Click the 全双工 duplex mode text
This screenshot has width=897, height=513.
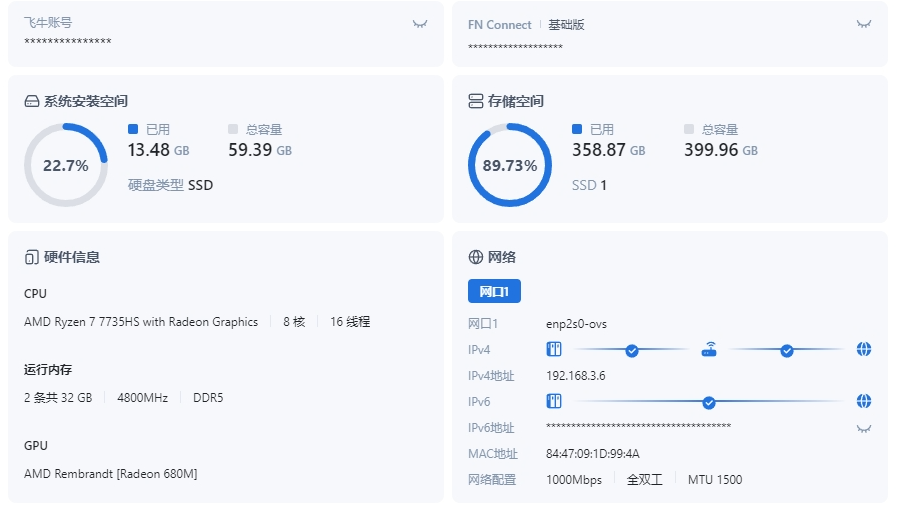[645, 480]
